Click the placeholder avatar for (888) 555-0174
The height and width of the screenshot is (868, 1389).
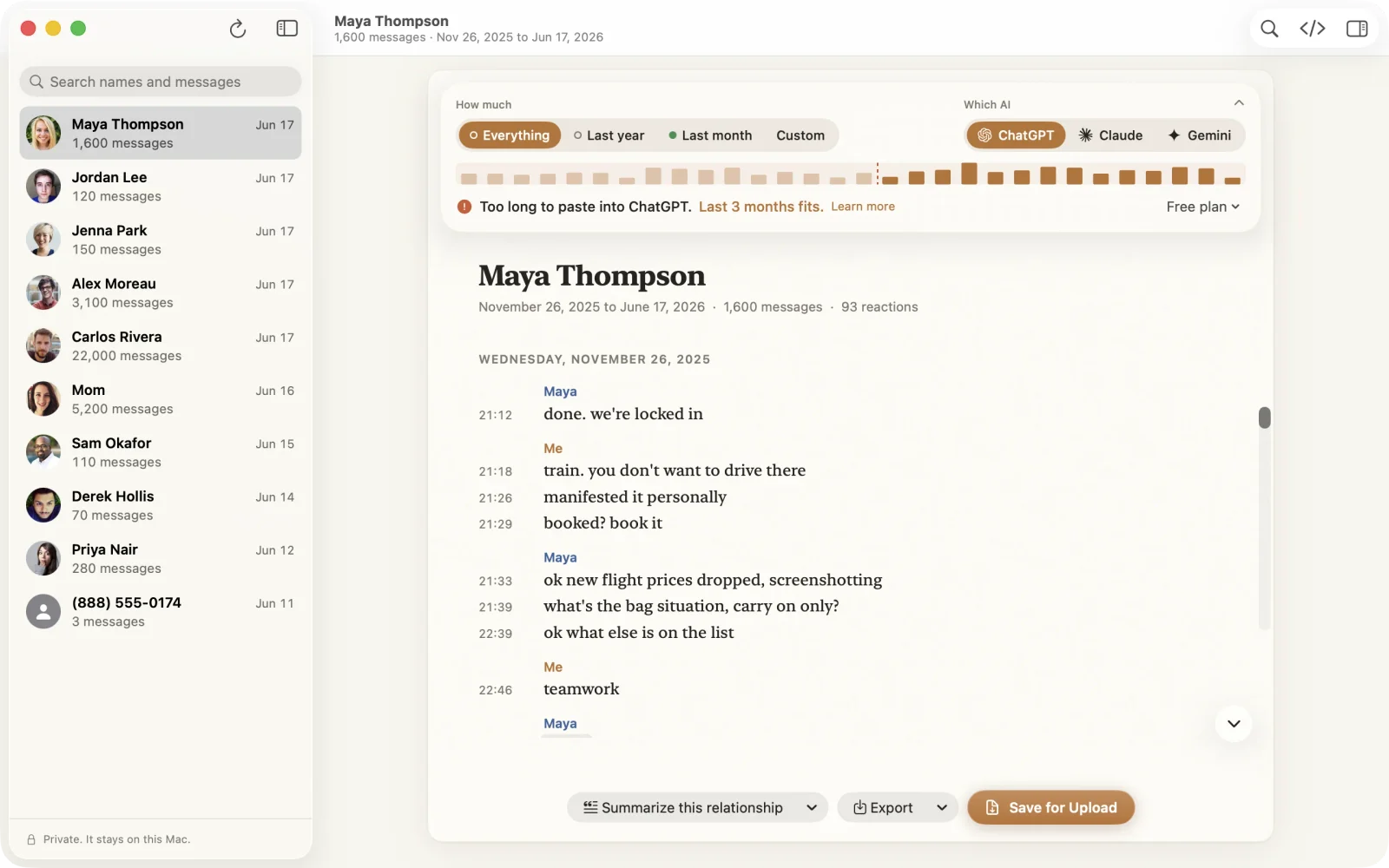(x=43, y=612)
